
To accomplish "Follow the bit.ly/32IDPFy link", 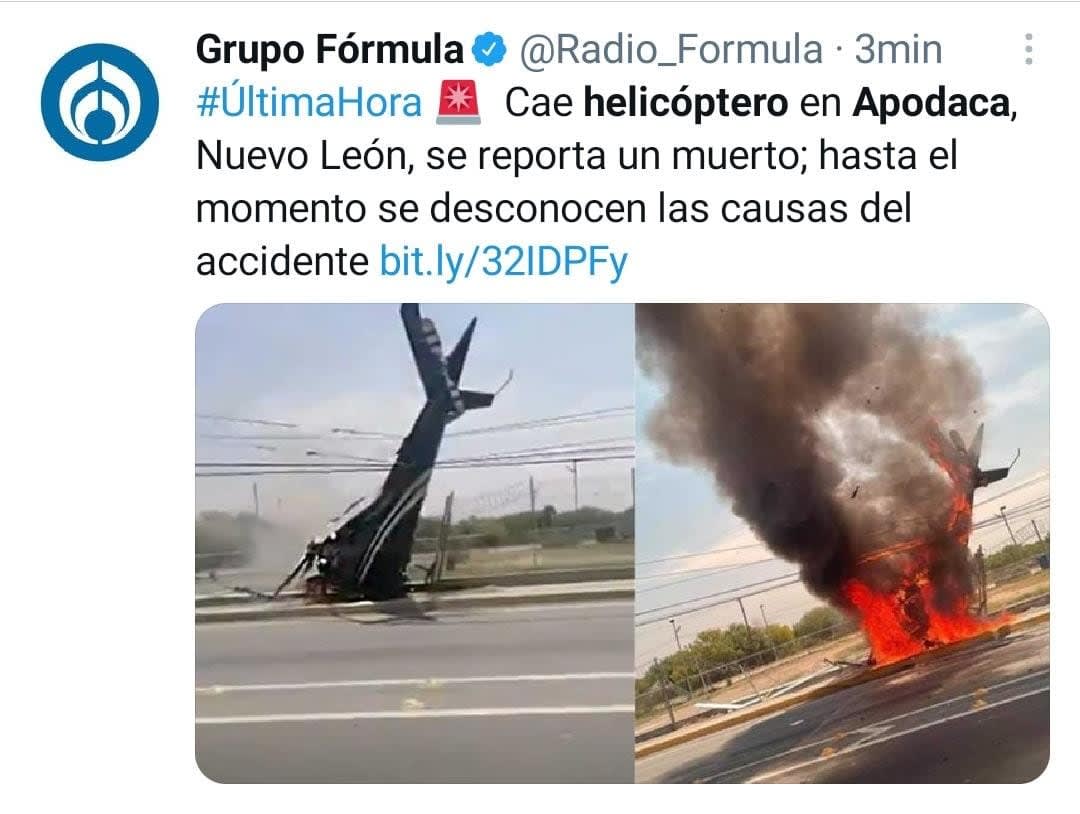I will pos(503,262).
